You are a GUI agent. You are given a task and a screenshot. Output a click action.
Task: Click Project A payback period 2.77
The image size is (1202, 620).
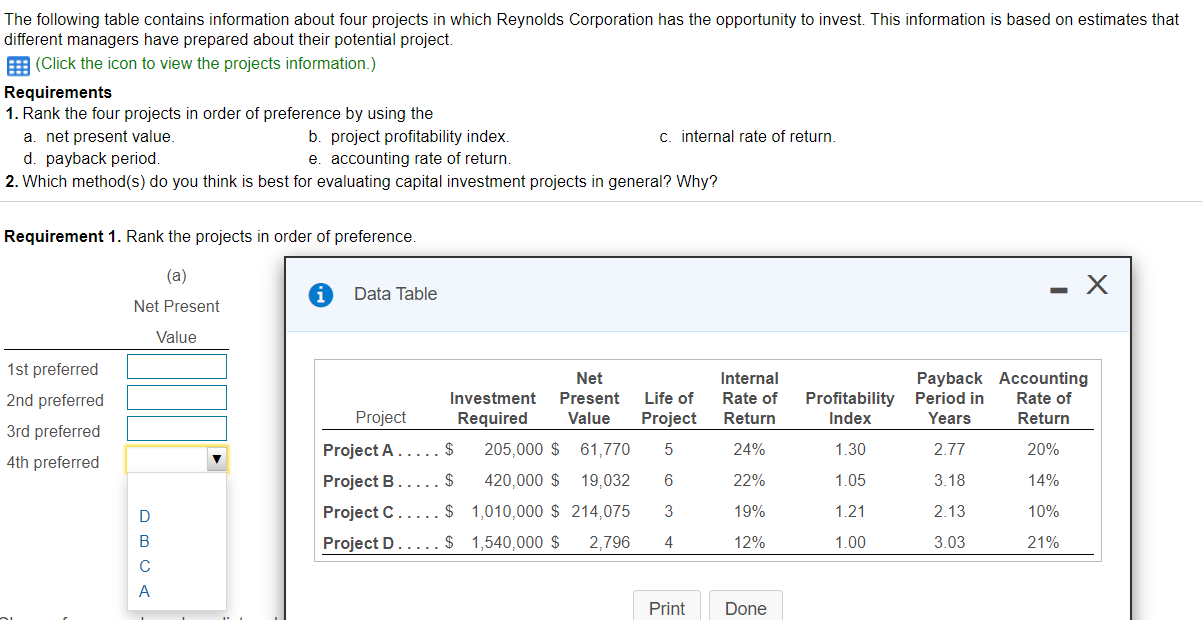point(949,450)
